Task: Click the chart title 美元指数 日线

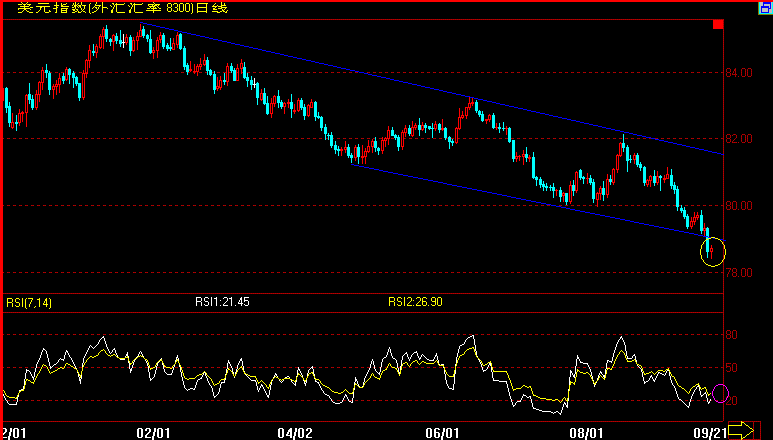Action: click(123, 8)
